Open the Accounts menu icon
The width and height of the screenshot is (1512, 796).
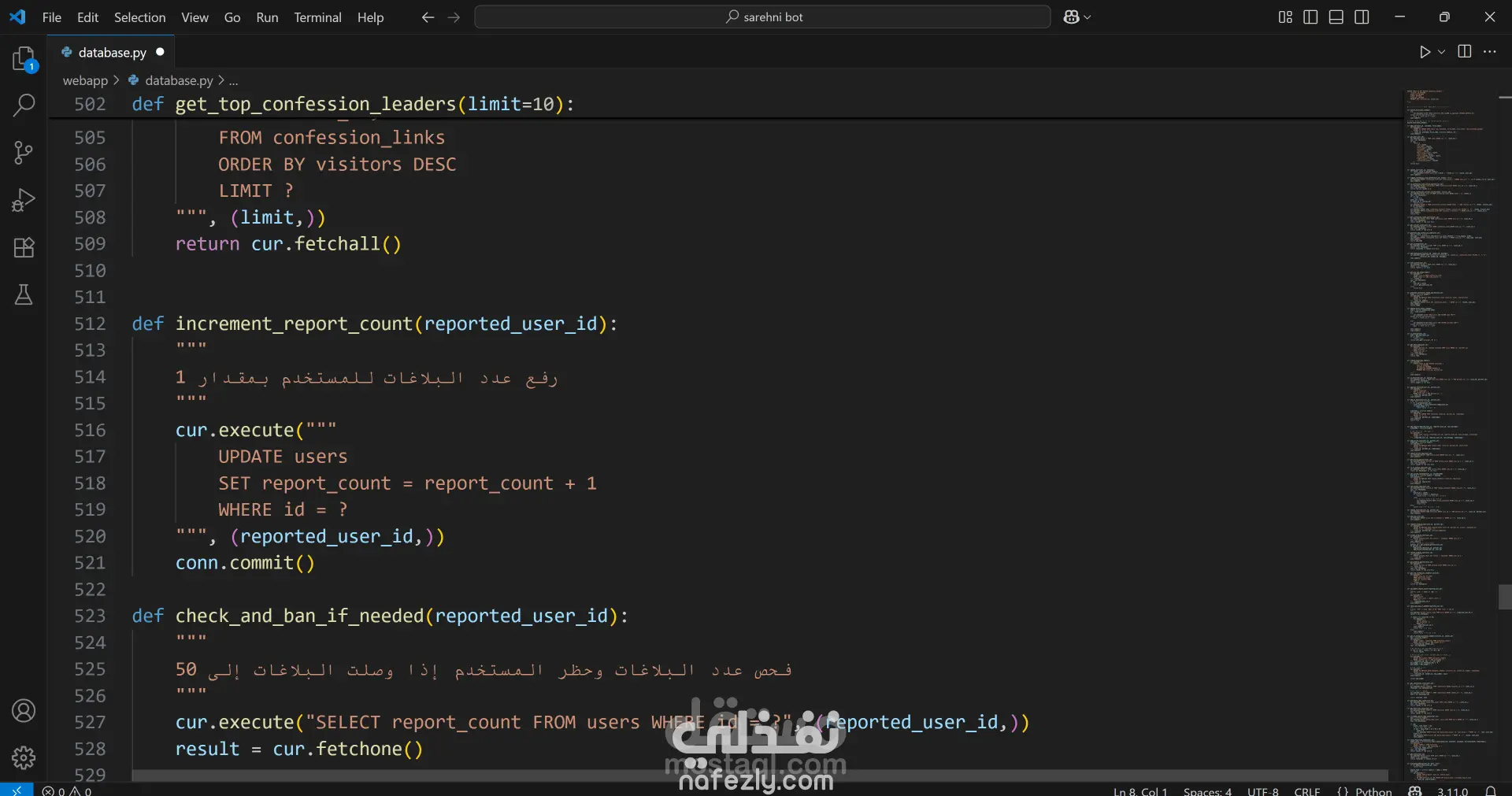(24, 711)
